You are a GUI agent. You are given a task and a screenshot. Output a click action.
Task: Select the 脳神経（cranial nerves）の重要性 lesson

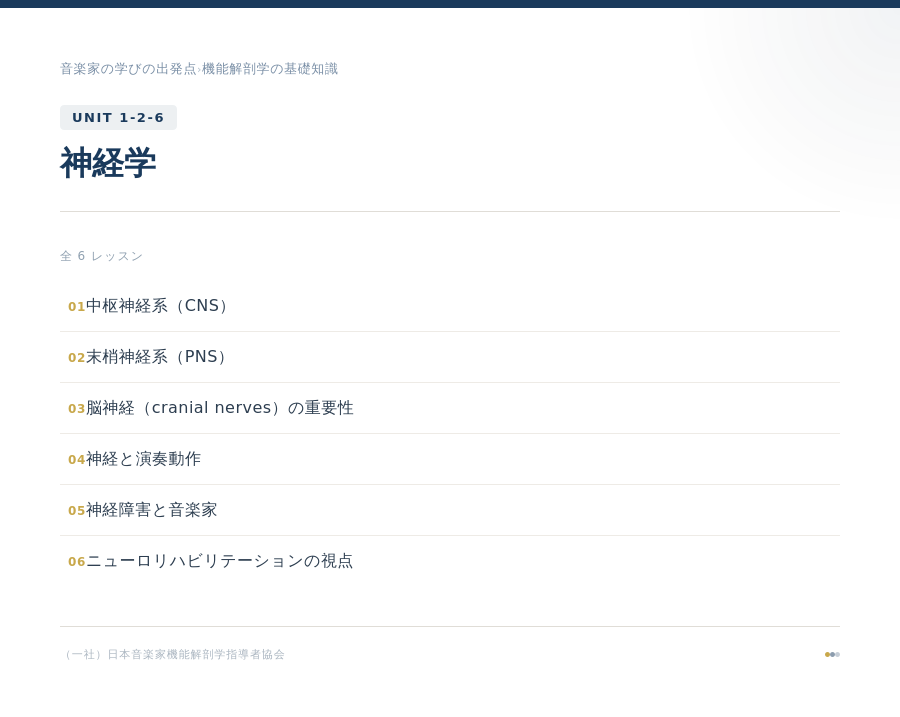click(x=220, y=408)
